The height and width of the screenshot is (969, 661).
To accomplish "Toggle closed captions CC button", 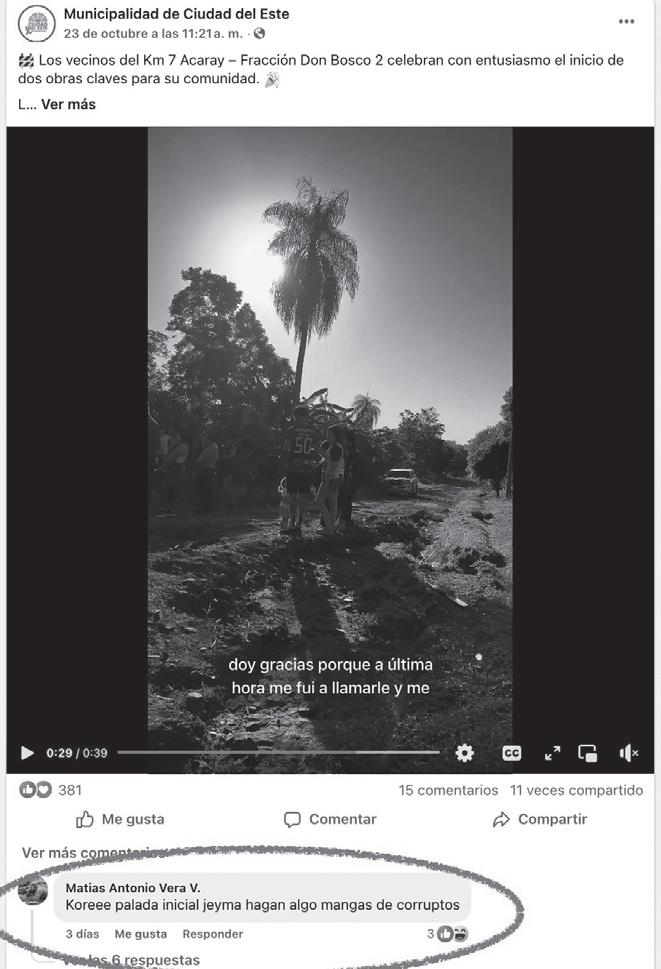I will pos(512,753).
